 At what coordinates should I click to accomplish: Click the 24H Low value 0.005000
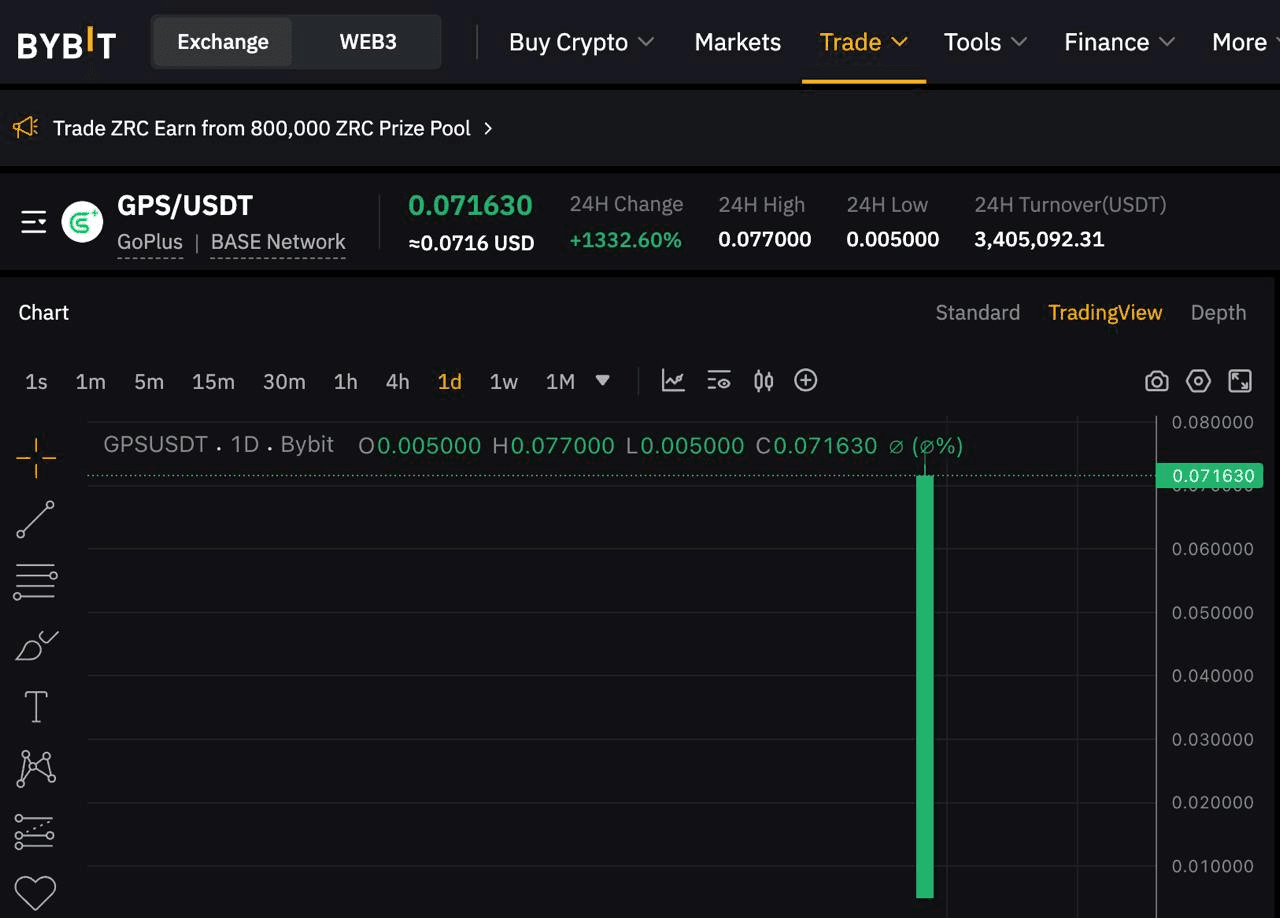[893, 240]
